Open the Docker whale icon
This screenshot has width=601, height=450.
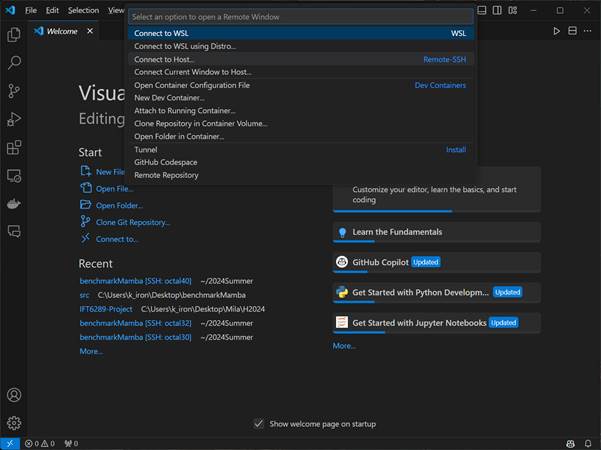tap(14, 204)
